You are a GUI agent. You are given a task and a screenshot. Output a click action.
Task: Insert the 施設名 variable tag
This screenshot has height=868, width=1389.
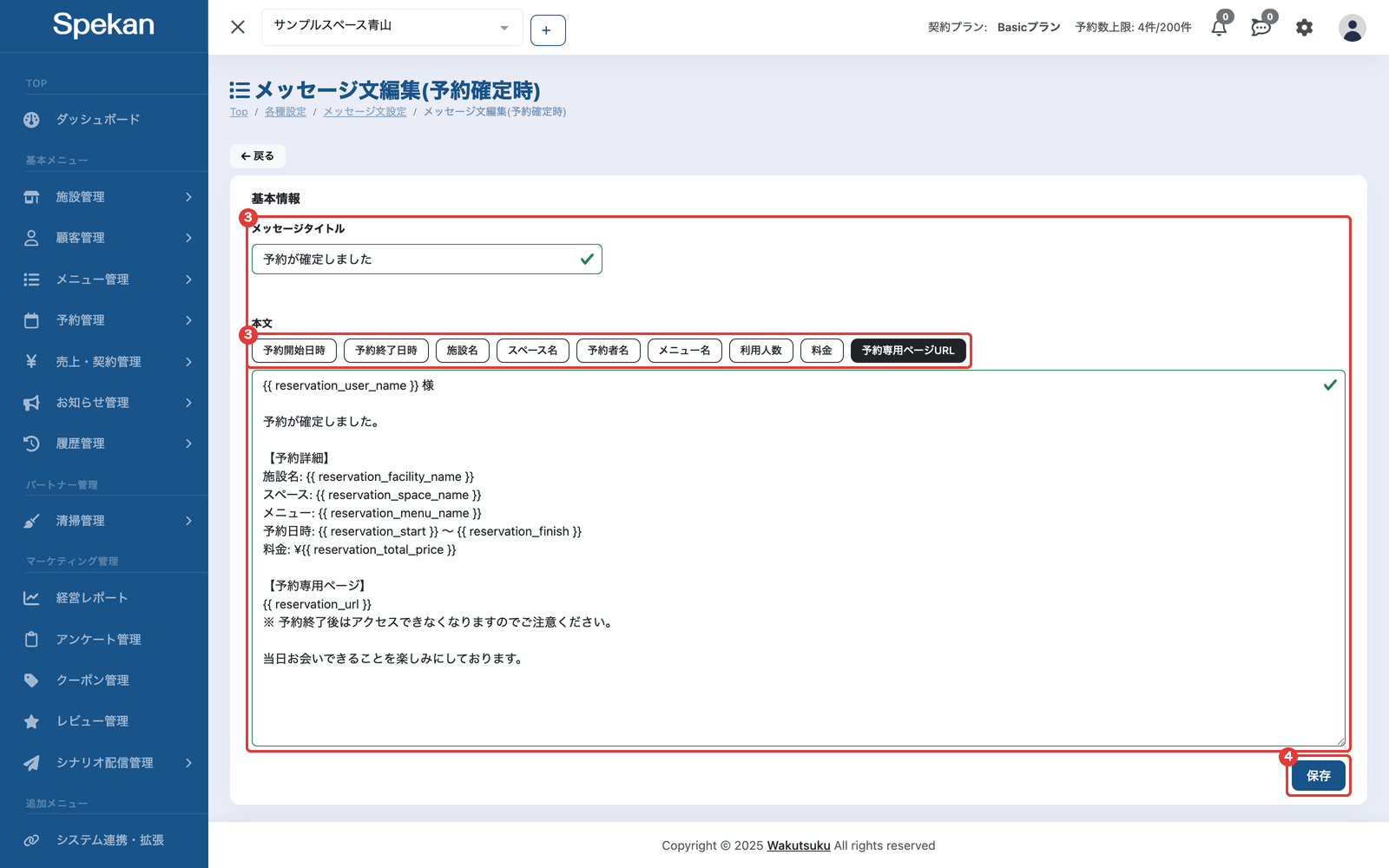(463, 351)
